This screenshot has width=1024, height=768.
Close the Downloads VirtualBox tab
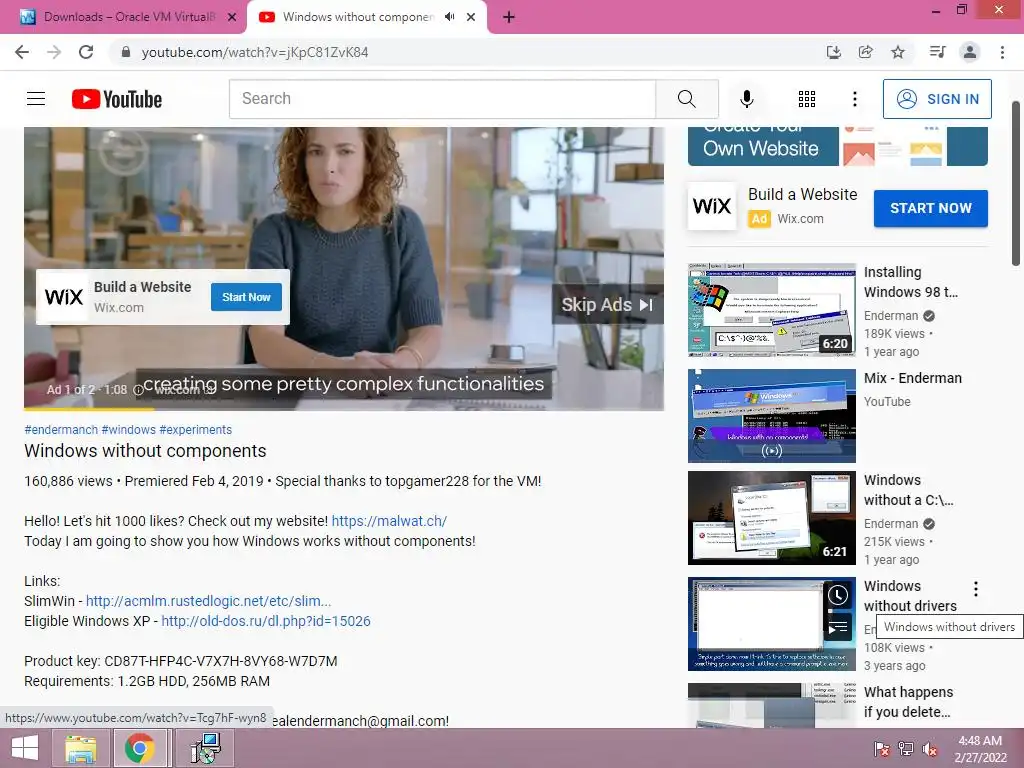pos(232,17)
